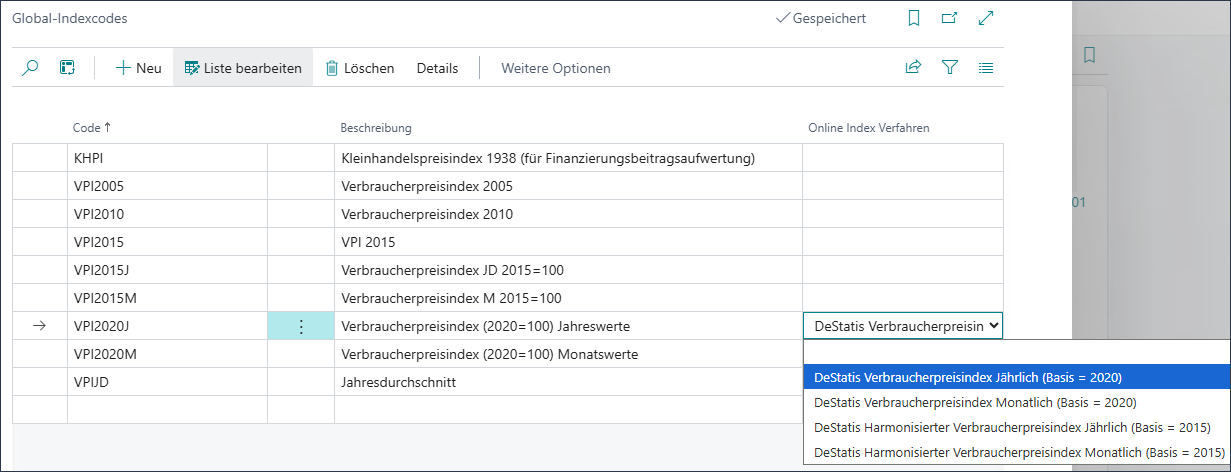Expand Online Index Verfahren dropdown for VPI2020J
This screenshot has height=472, width=1231.
tap(992, 325)
